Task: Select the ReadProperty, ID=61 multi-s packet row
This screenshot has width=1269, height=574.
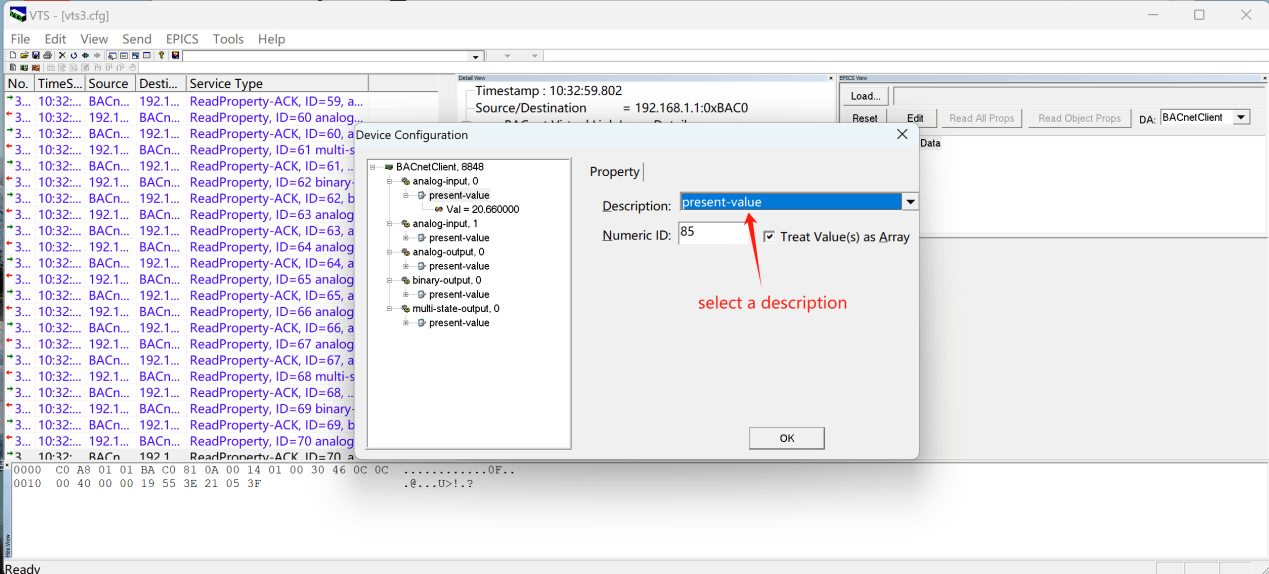Action: pyautogui.click(x=180, y=150)
